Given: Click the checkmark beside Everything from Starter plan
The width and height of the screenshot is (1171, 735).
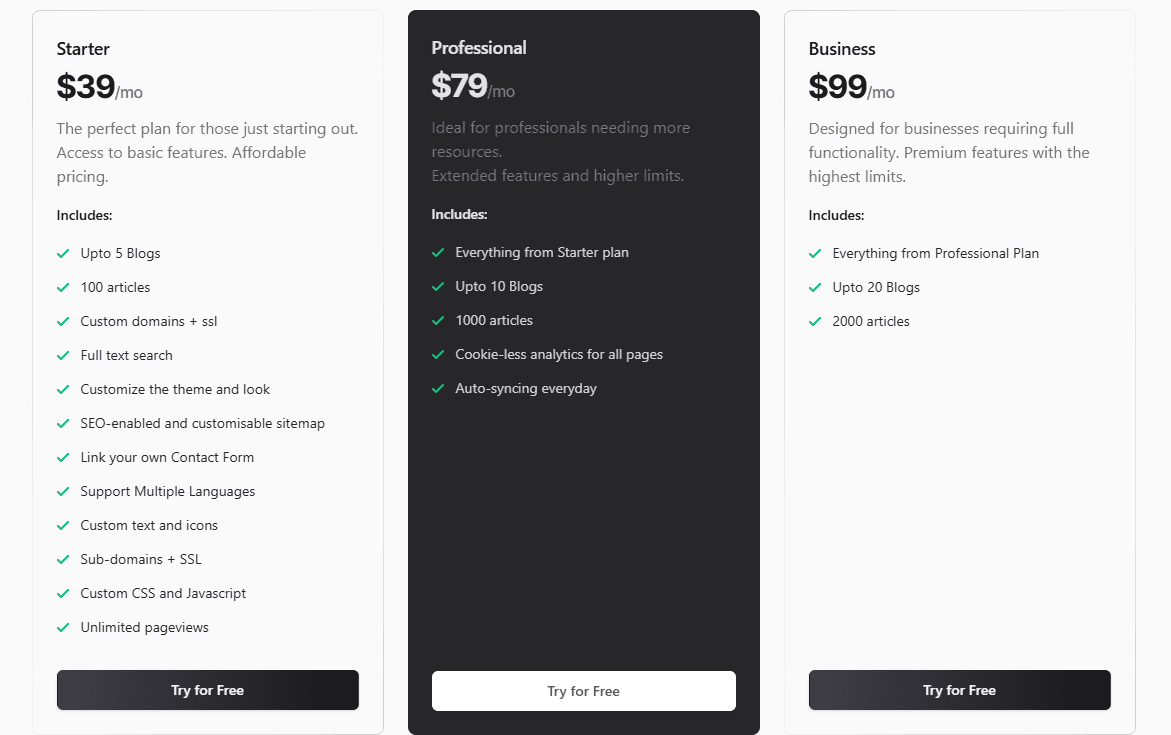Looking at the screenshot, I should click(x=439, y=253).
